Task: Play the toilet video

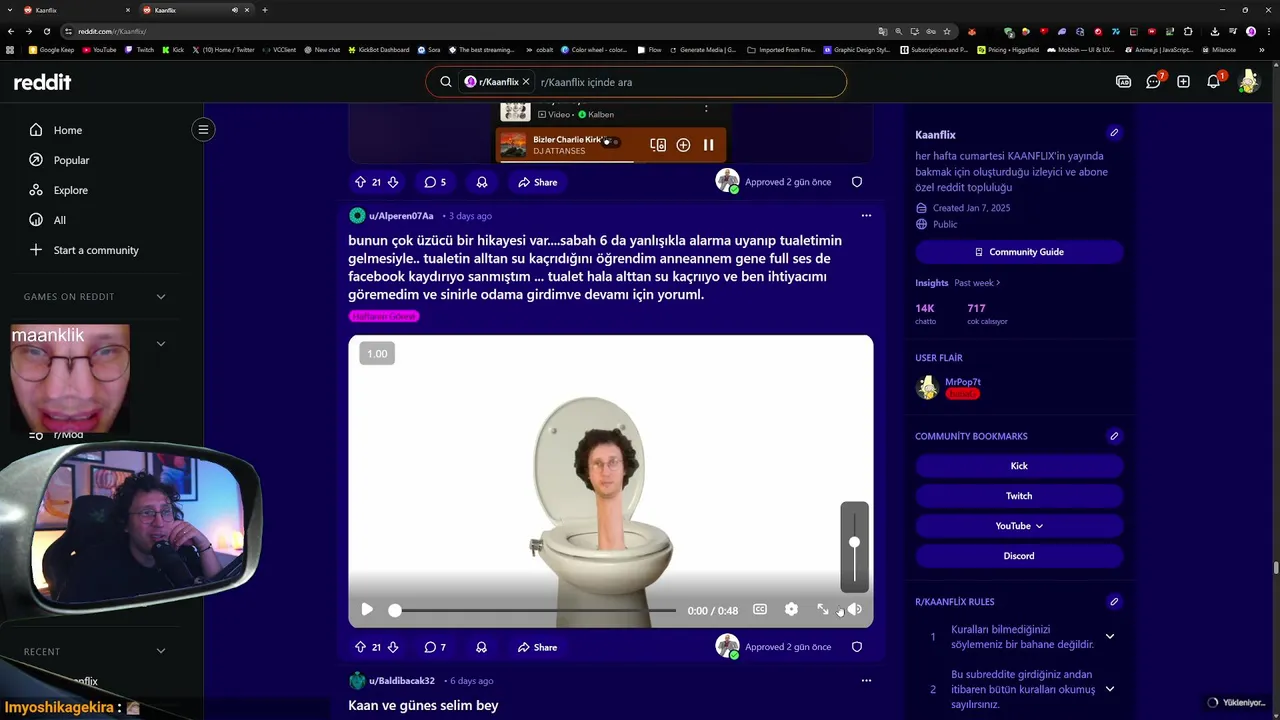Action: point(367,610)
